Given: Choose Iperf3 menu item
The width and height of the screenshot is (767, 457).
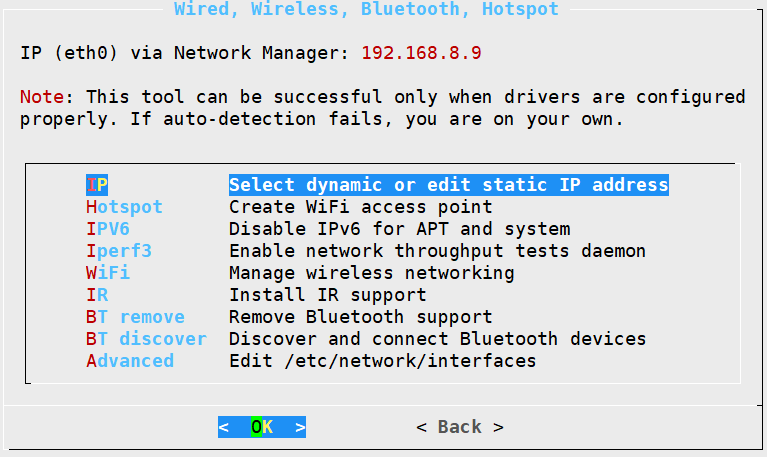Looking at the screenshot, I should click(x=119, y=251).
